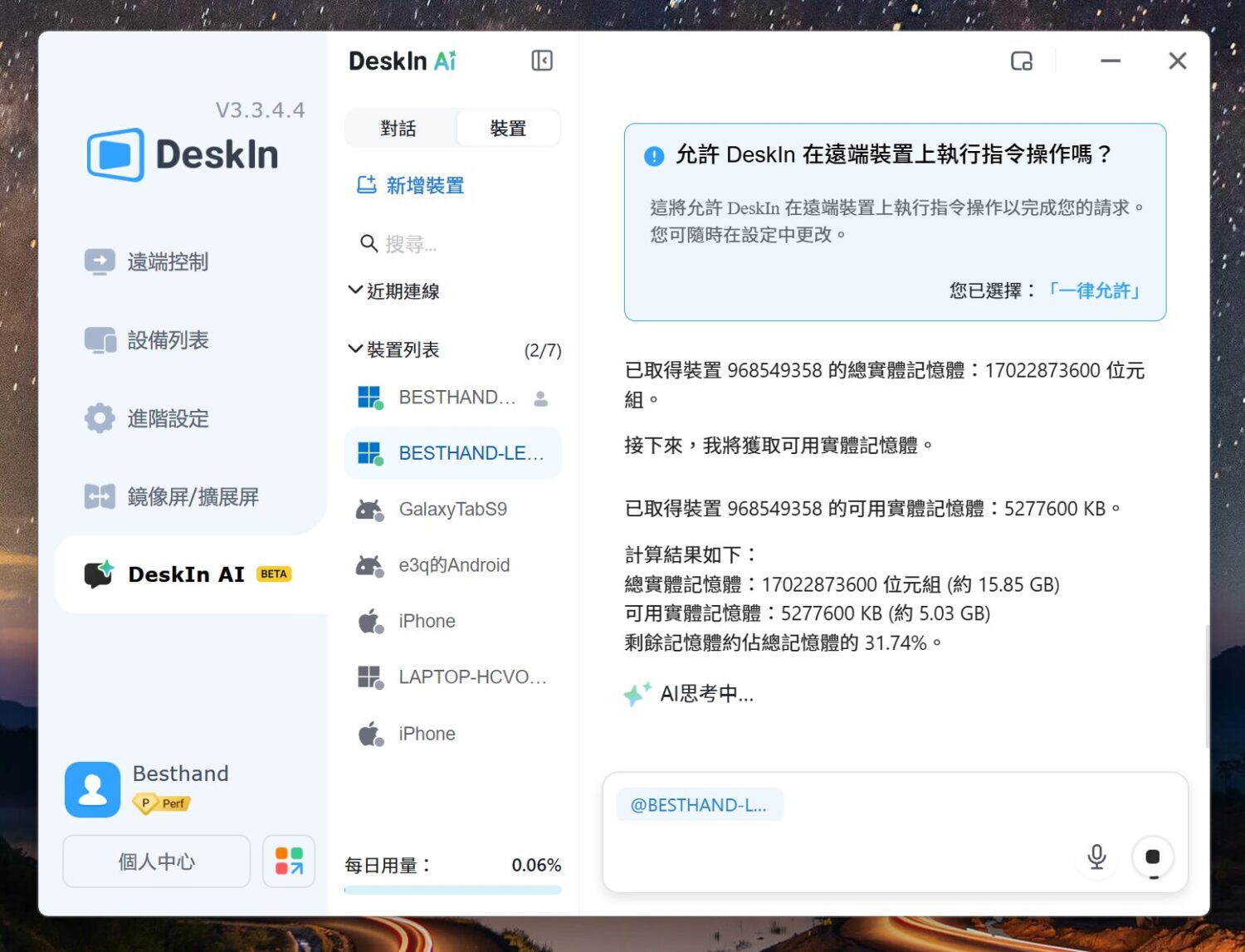The height and width of the screenshot is (952, 1245).
Task: Click the chat message input box
Action: (895, 832)
